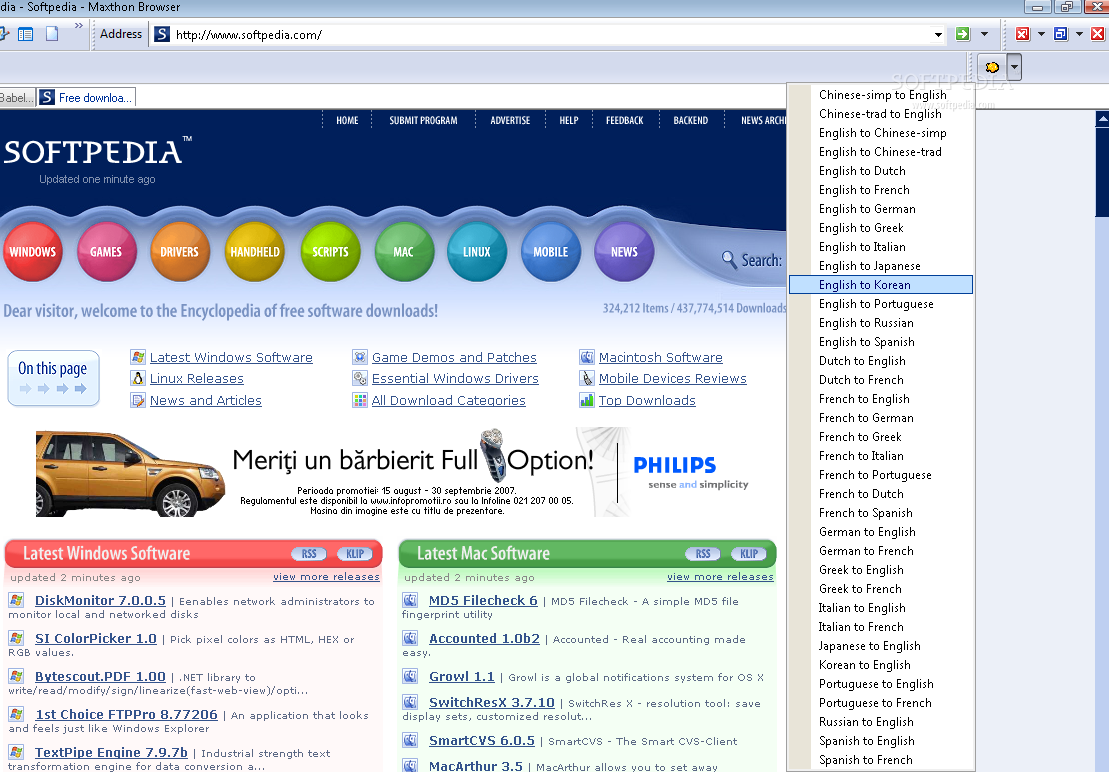Click the green Go arrow icon
This screenshot has width=1109, height=772.
coord(963,34)
